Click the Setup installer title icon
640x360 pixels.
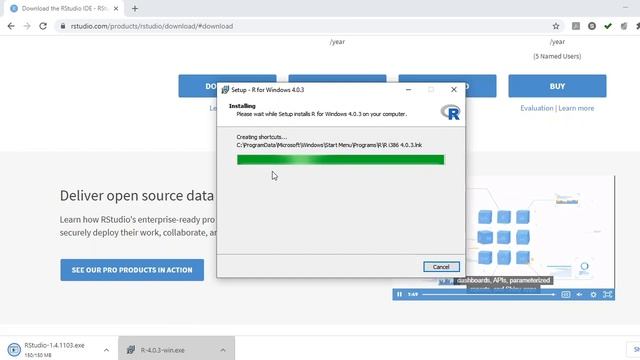point(225,90)
